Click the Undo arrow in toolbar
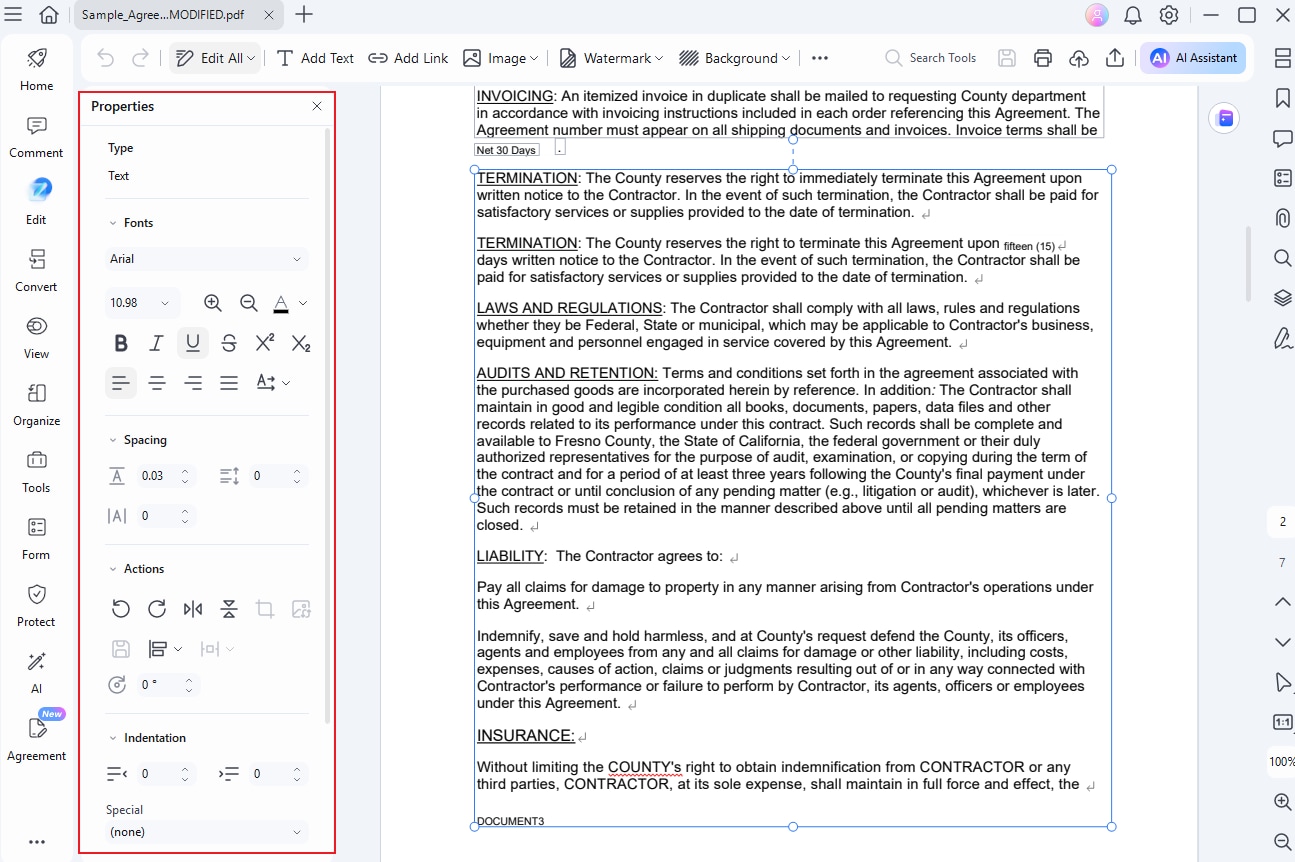This screenshot has height=862, width=1295. (105, 58)
